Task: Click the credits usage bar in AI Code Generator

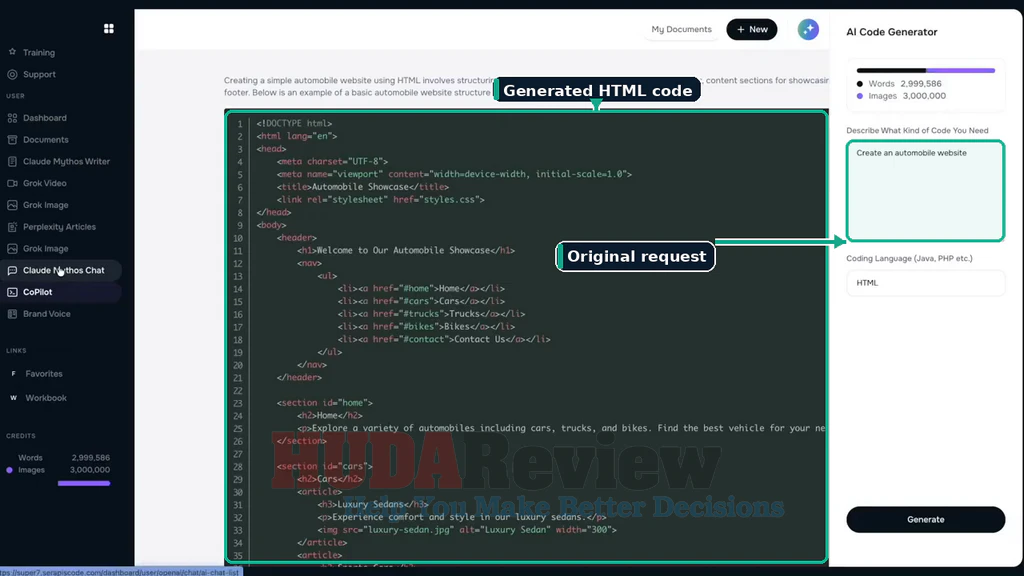Action: [925, 70]
